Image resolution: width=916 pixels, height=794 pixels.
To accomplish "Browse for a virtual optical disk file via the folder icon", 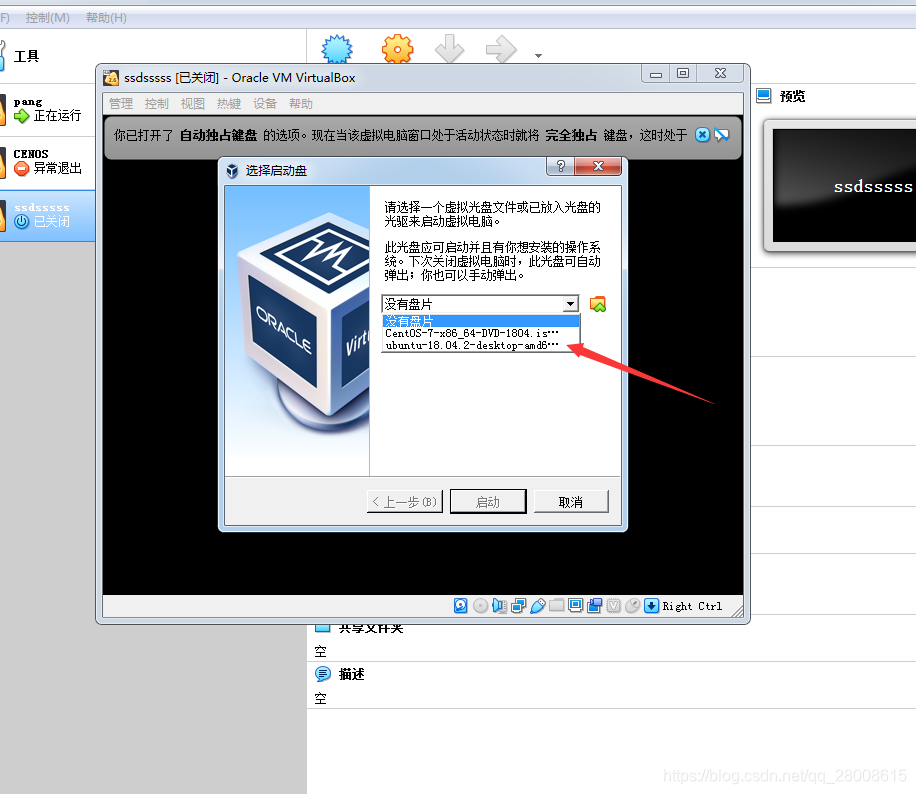I will (598, 304).
